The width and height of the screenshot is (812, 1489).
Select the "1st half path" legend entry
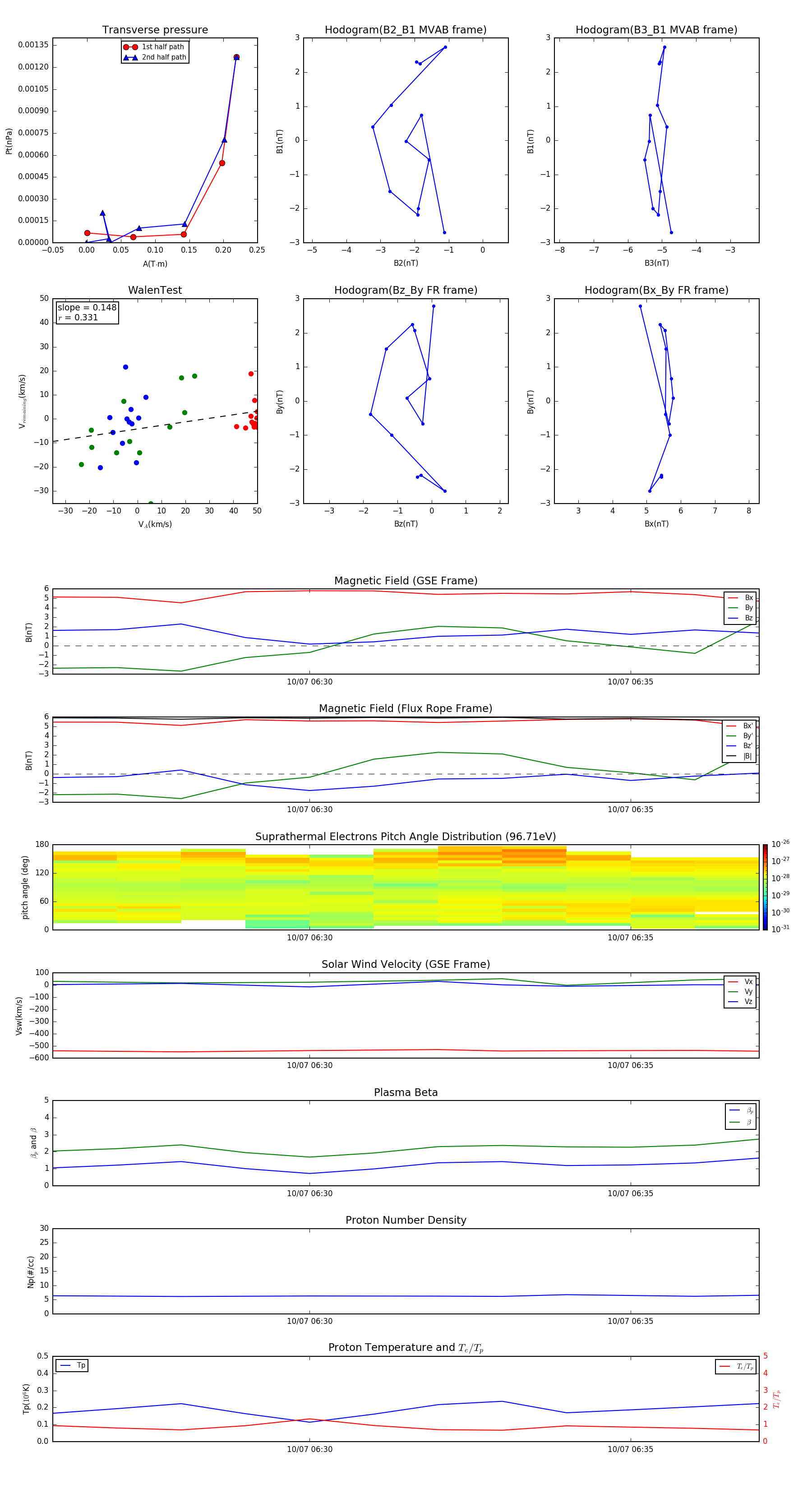pos(154,47)
